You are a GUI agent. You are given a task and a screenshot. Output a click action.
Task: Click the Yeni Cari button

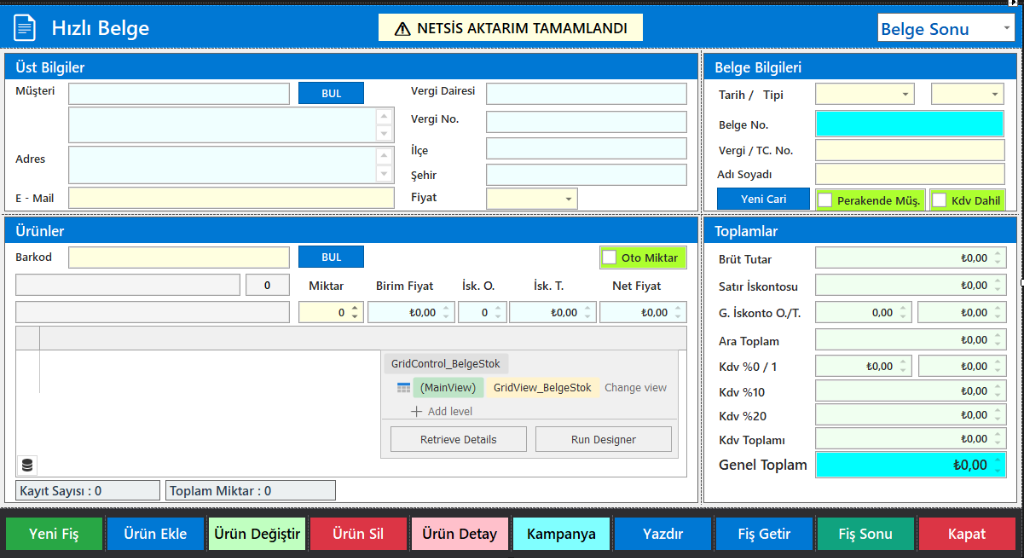point(763,199)
